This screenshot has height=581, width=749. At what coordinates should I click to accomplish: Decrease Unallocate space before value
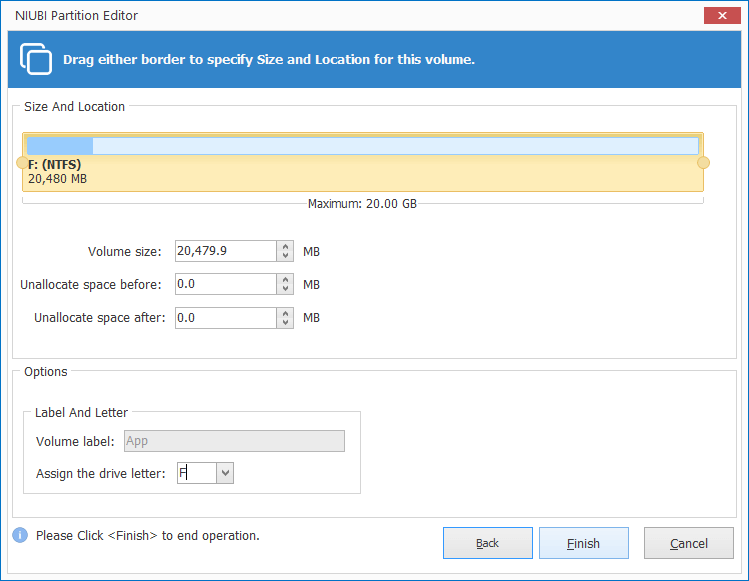coord(286,290)
